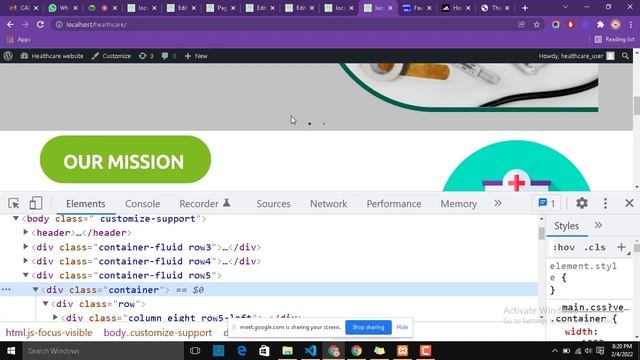Switch to the Network tab
This screenshot has width=640, height=360.
click(x=329, y=204)
